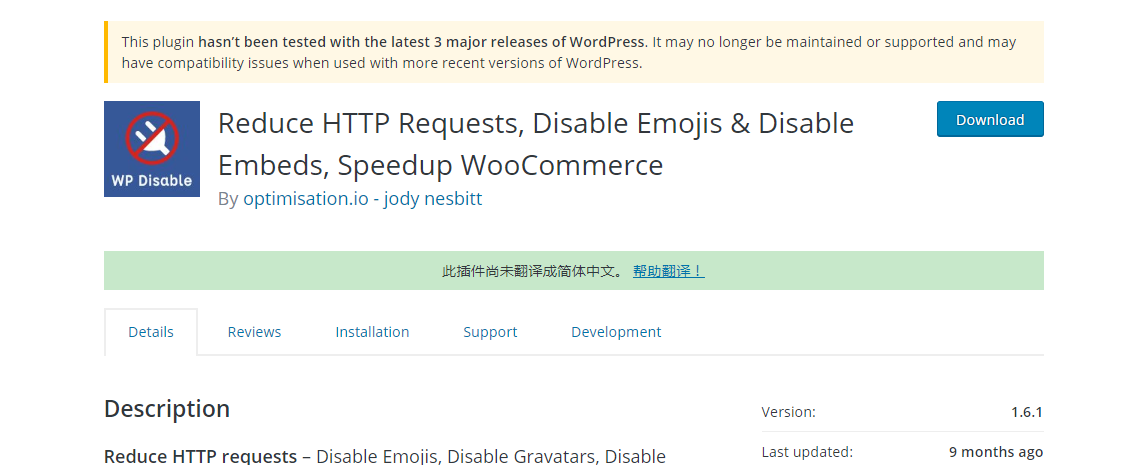Click the 'Last updated:' label

(807, 452)
